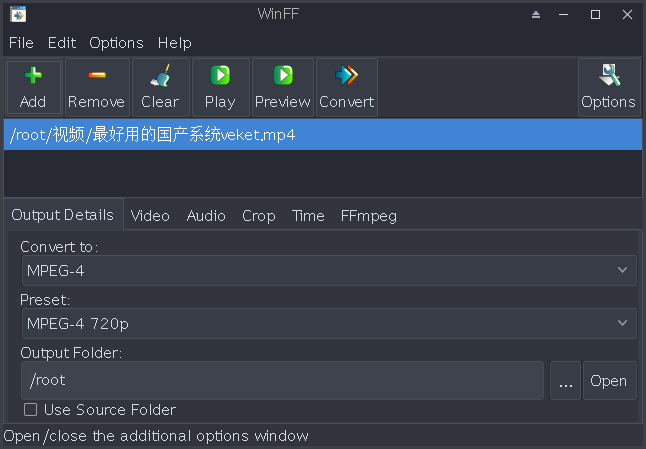Expand the Convert to MPEG-4 dropdown

click(x=329, y=271)
